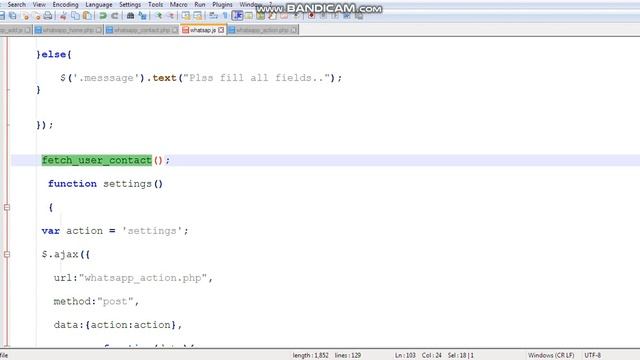Switch to the whatsapp_contact.php tab

141,30
